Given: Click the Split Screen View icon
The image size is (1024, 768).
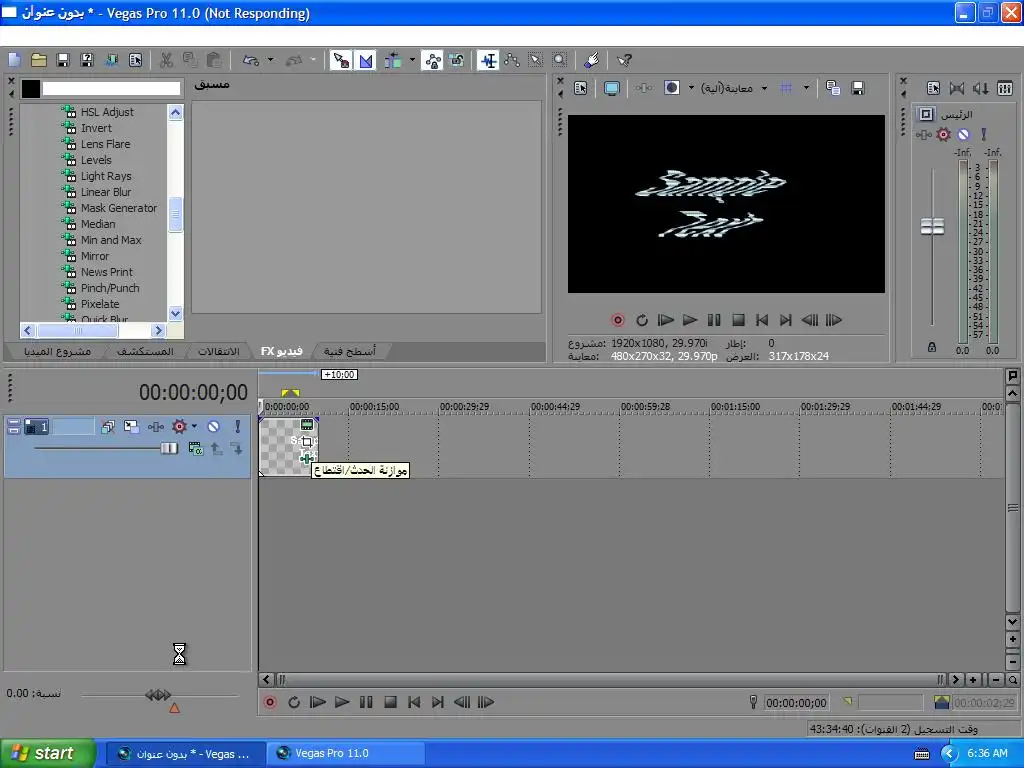Looking at the screenshot, I should pyautogui.click(x=672, y=88).
